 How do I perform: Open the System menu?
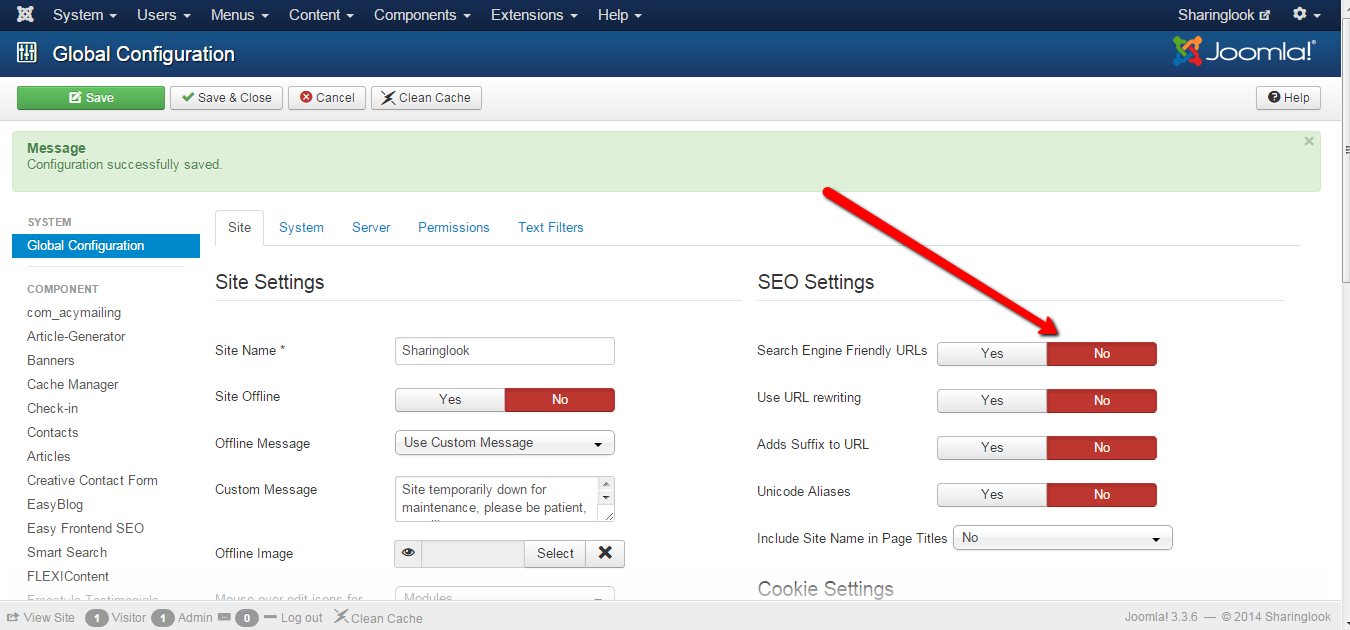pos(85,15)
